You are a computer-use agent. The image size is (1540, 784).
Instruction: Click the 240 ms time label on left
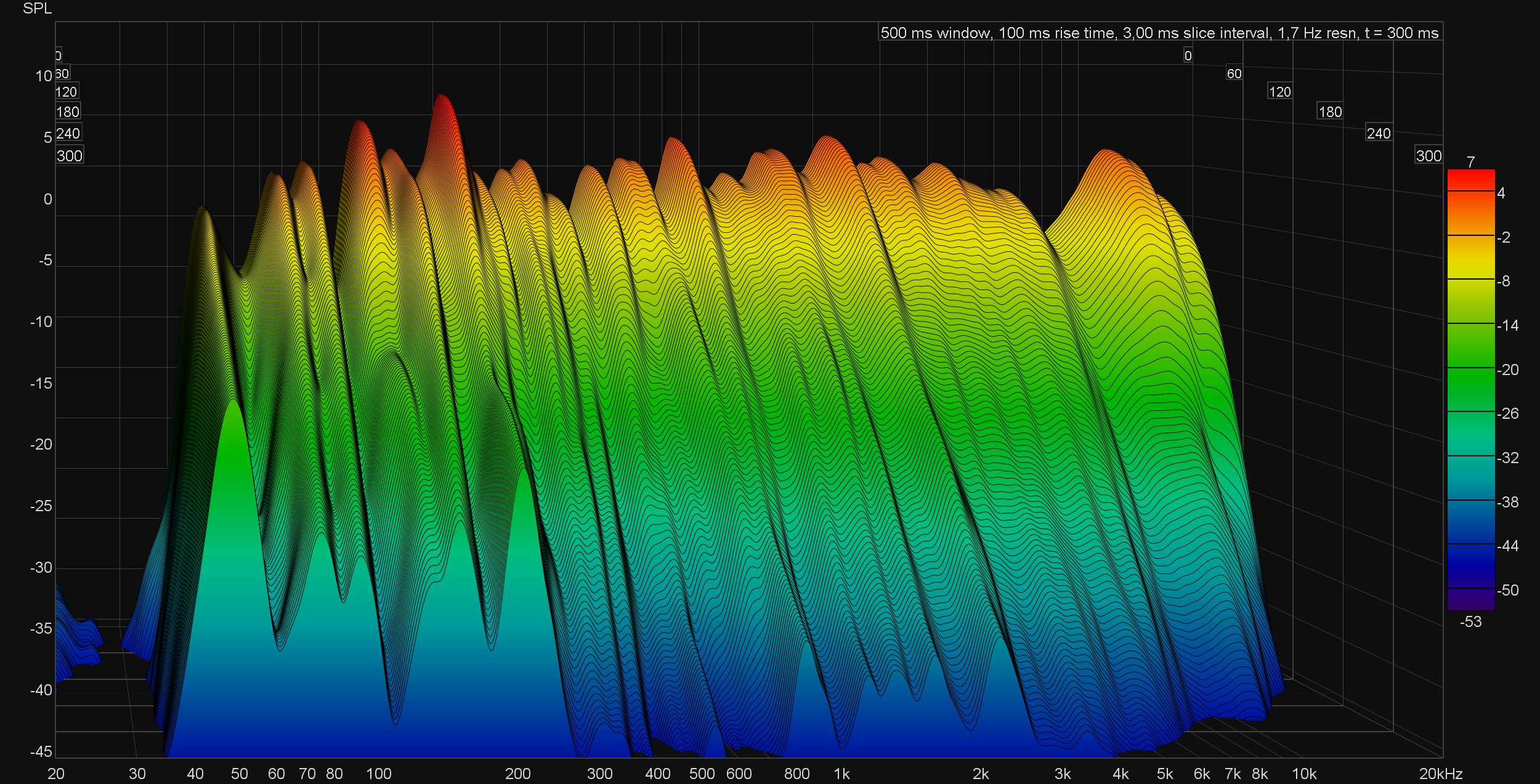68,134
